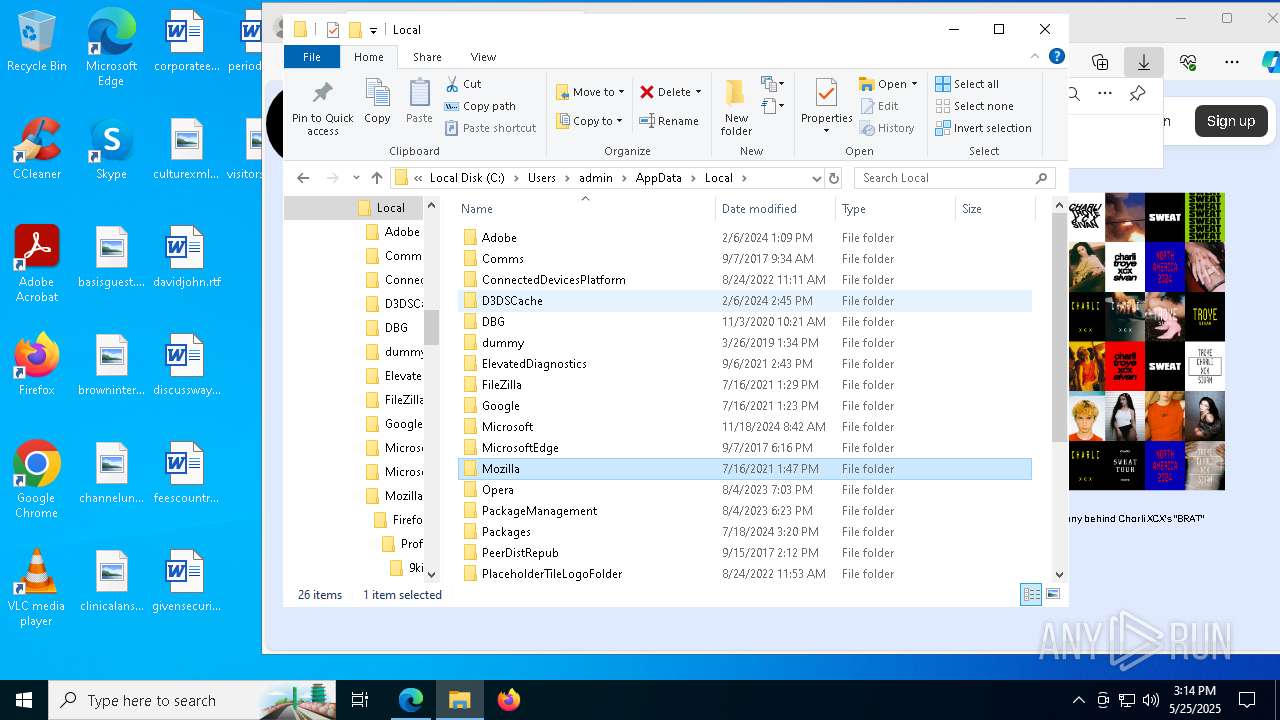1280x720 pixels.
Task: Collapse the ribbon with the chevron
Action: click(1035, 57)
